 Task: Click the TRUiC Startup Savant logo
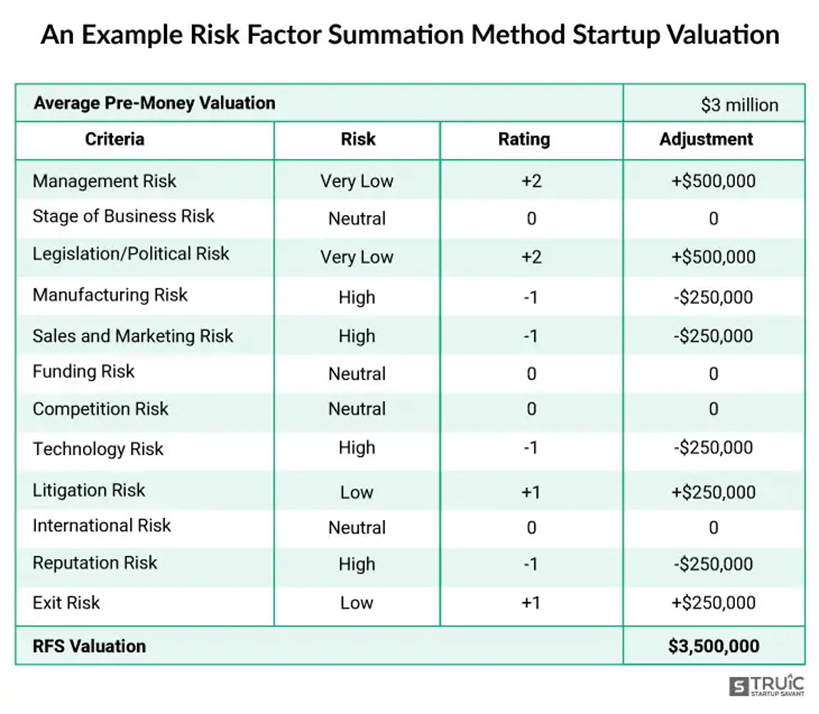point(767,686)
